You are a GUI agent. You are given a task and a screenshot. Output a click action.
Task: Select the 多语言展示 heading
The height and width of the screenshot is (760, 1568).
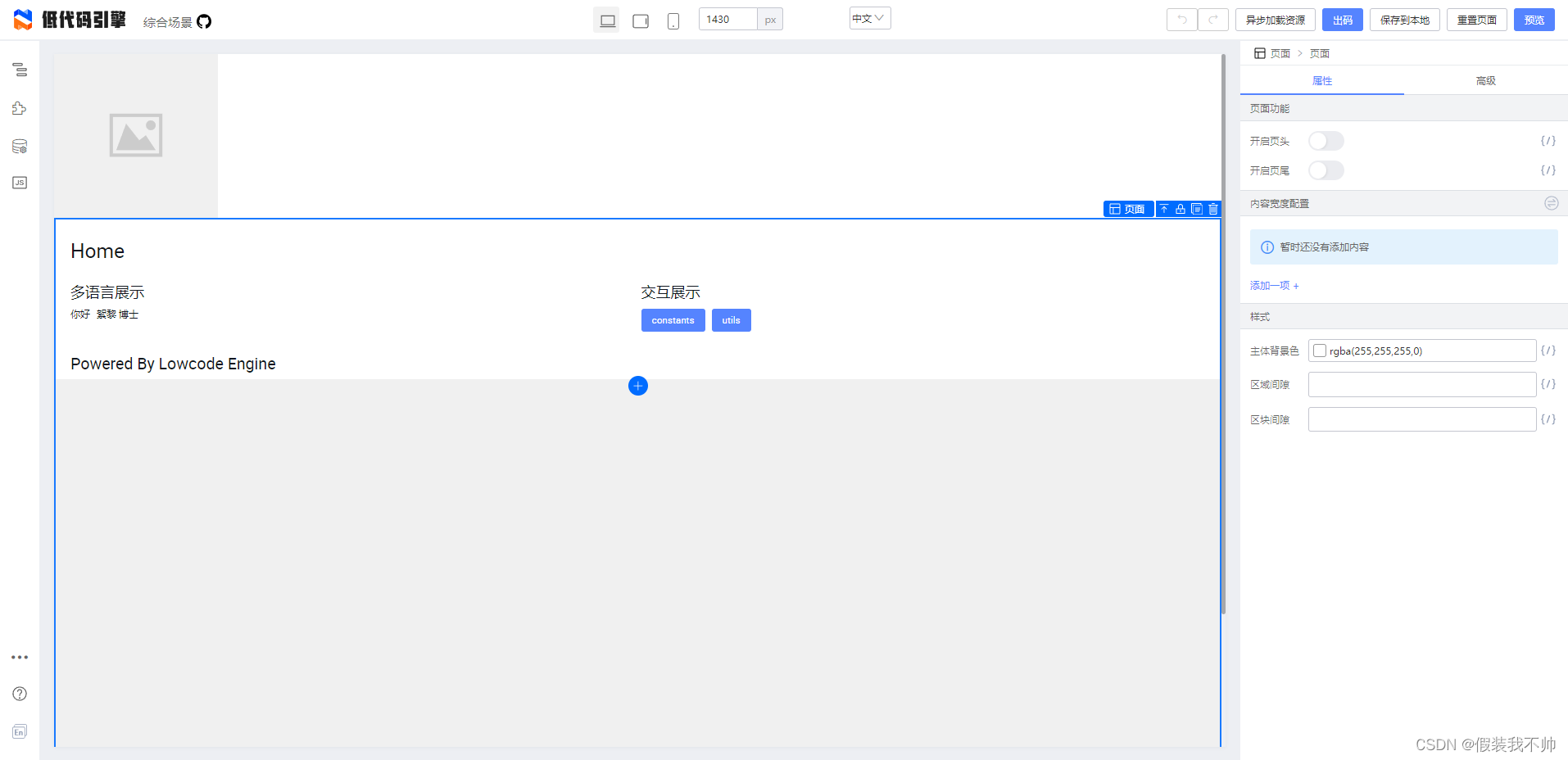click(107, 292)
